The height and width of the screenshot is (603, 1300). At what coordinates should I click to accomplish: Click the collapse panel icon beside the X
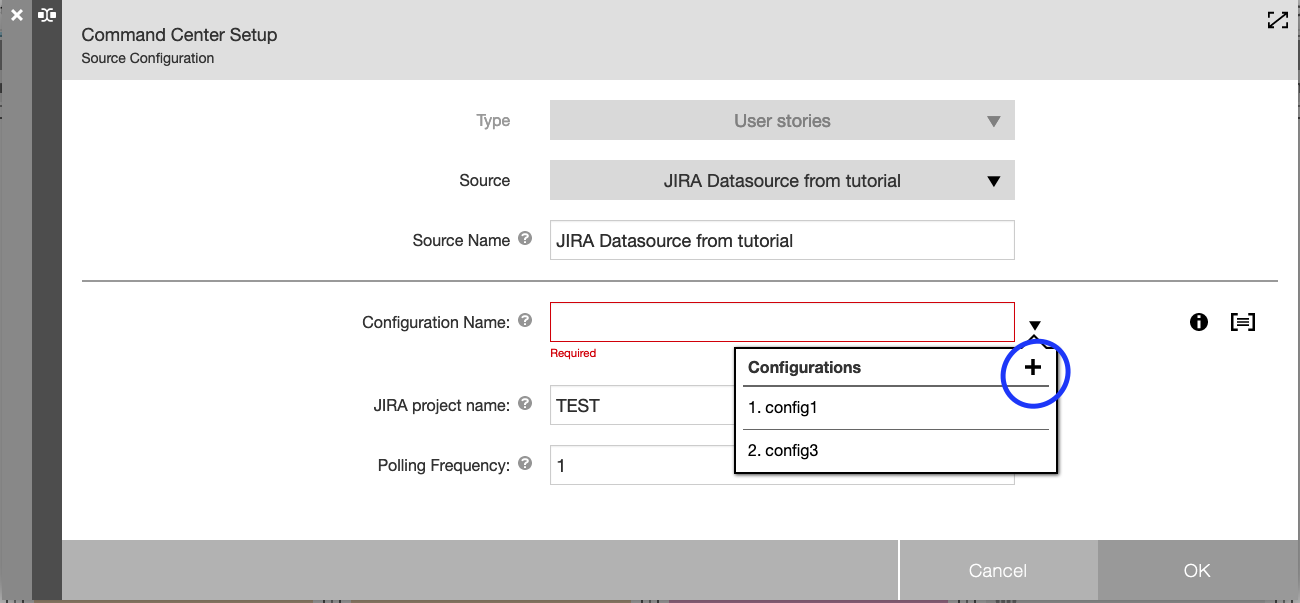coord(47,15)
